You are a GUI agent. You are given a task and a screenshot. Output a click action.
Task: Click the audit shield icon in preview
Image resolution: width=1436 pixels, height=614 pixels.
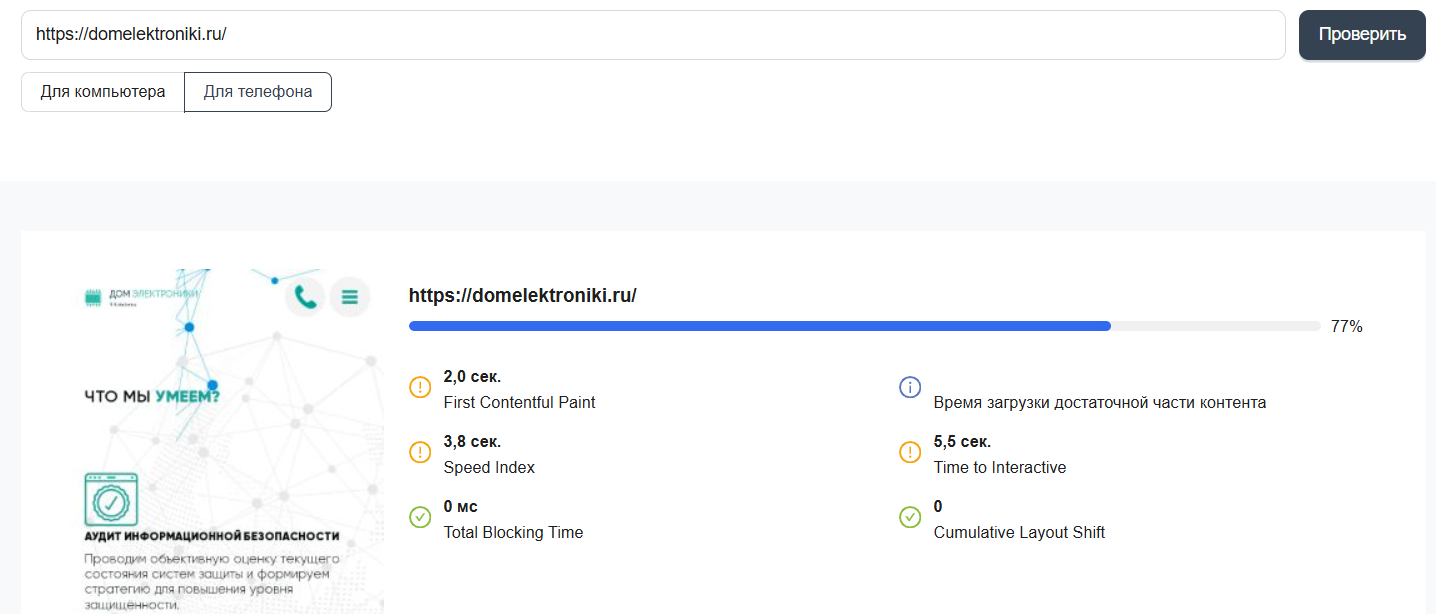[x=111, y=499]
